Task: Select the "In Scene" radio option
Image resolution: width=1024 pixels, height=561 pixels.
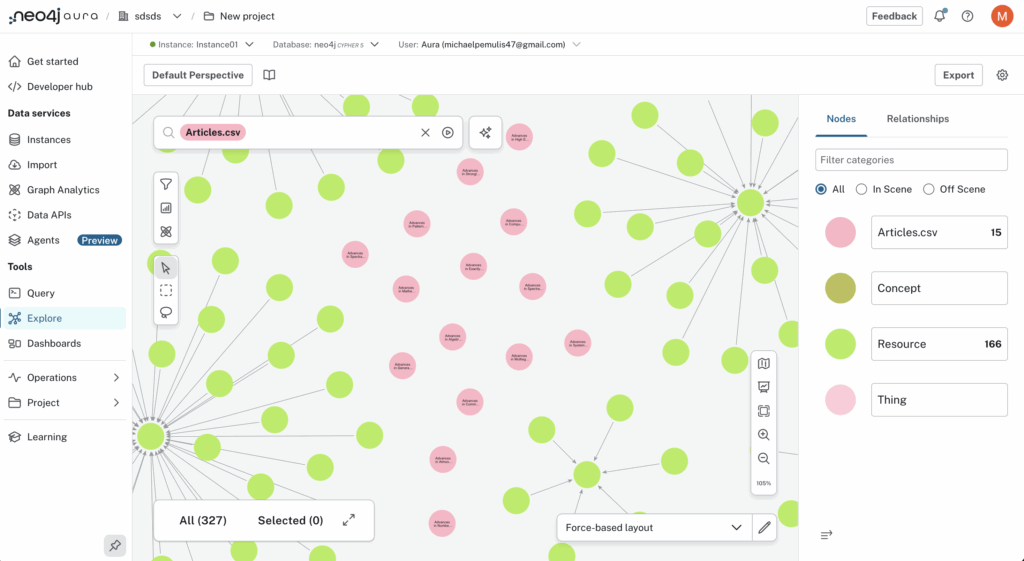Action: (861, 189)
